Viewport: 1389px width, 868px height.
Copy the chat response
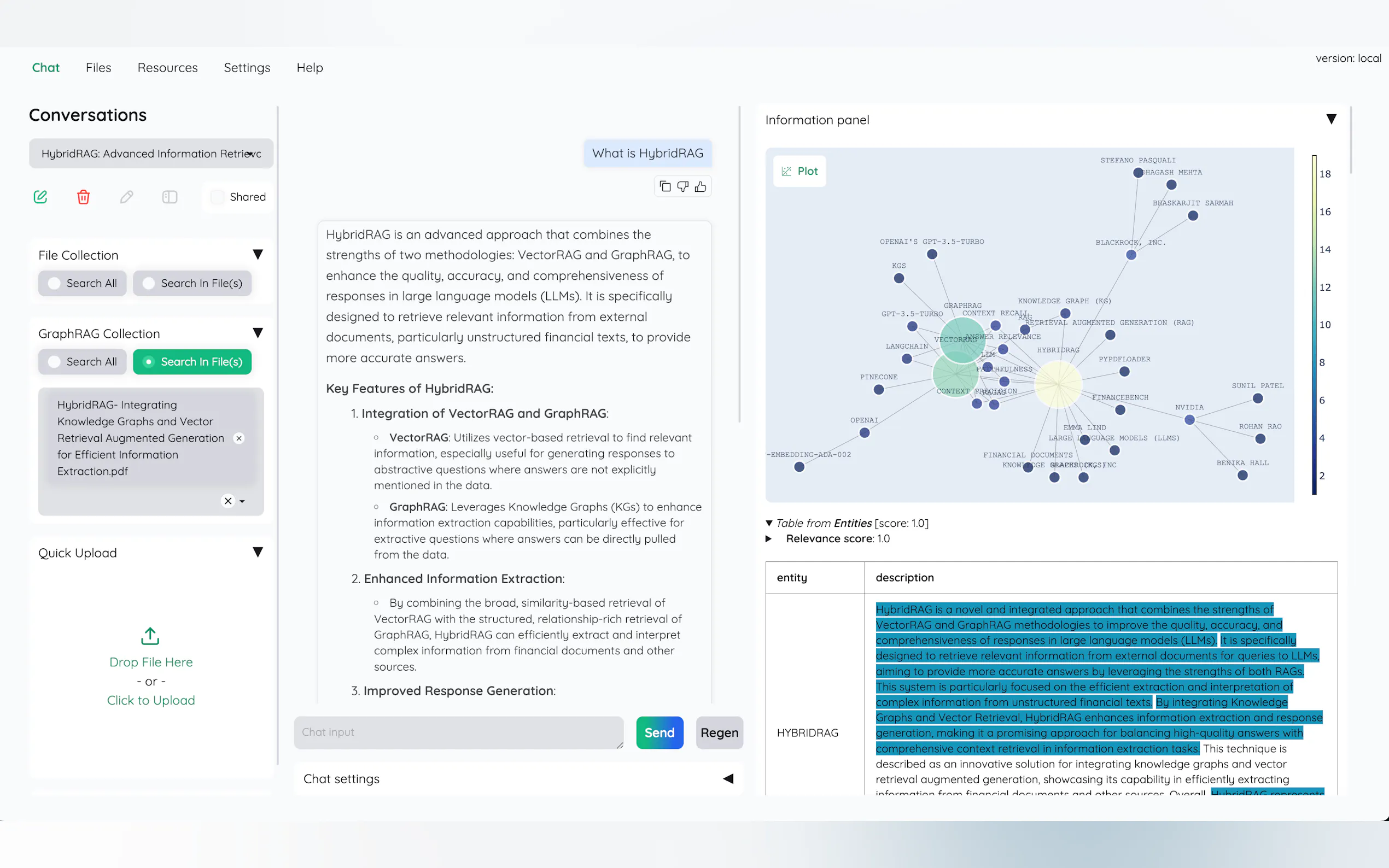point(665,186)
